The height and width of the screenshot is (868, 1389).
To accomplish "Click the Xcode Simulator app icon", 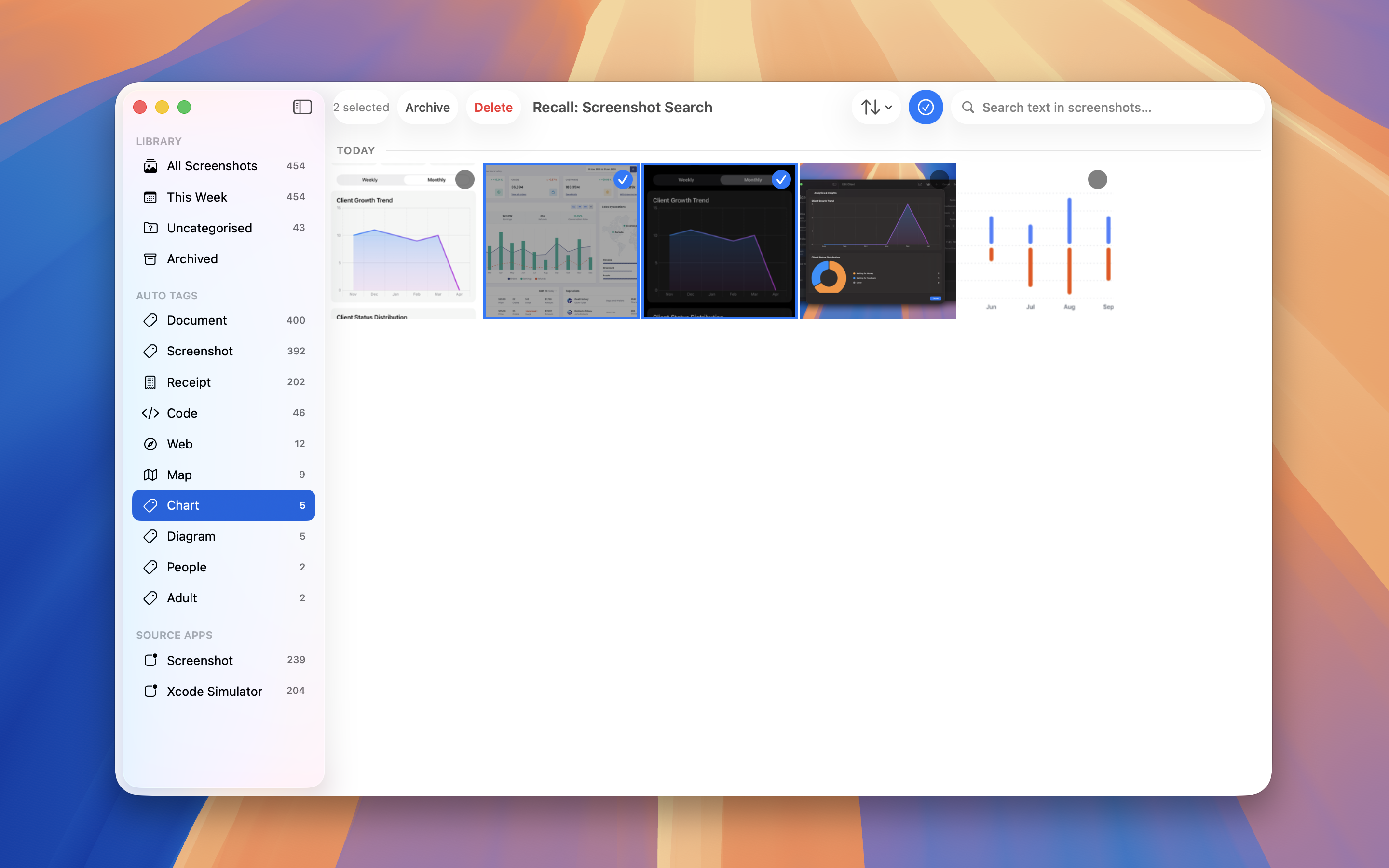I will tap(150, 691).
